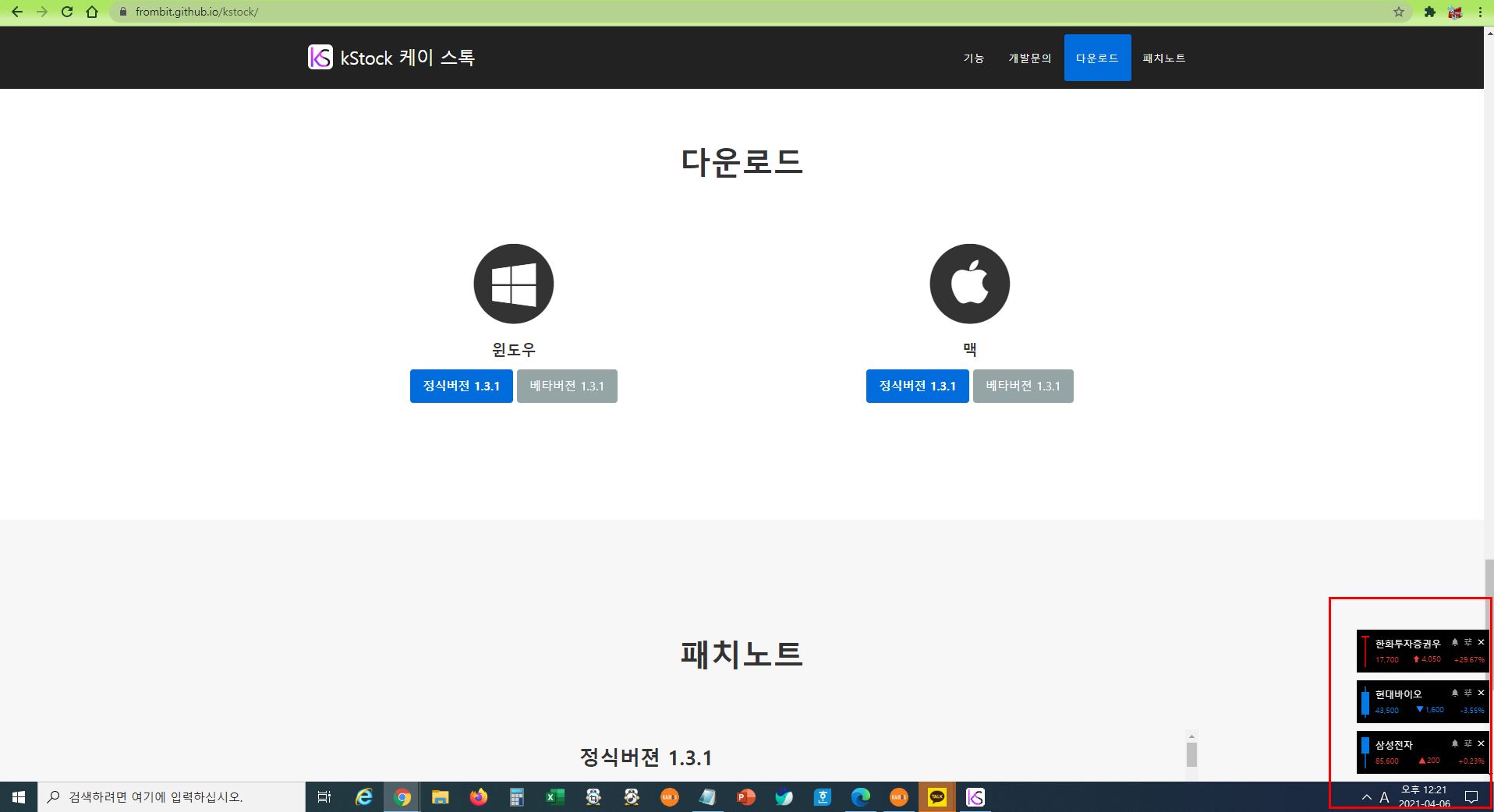Close the 삼성전자 stock widget
The image size is (1494, 812).
(1481, 743)
